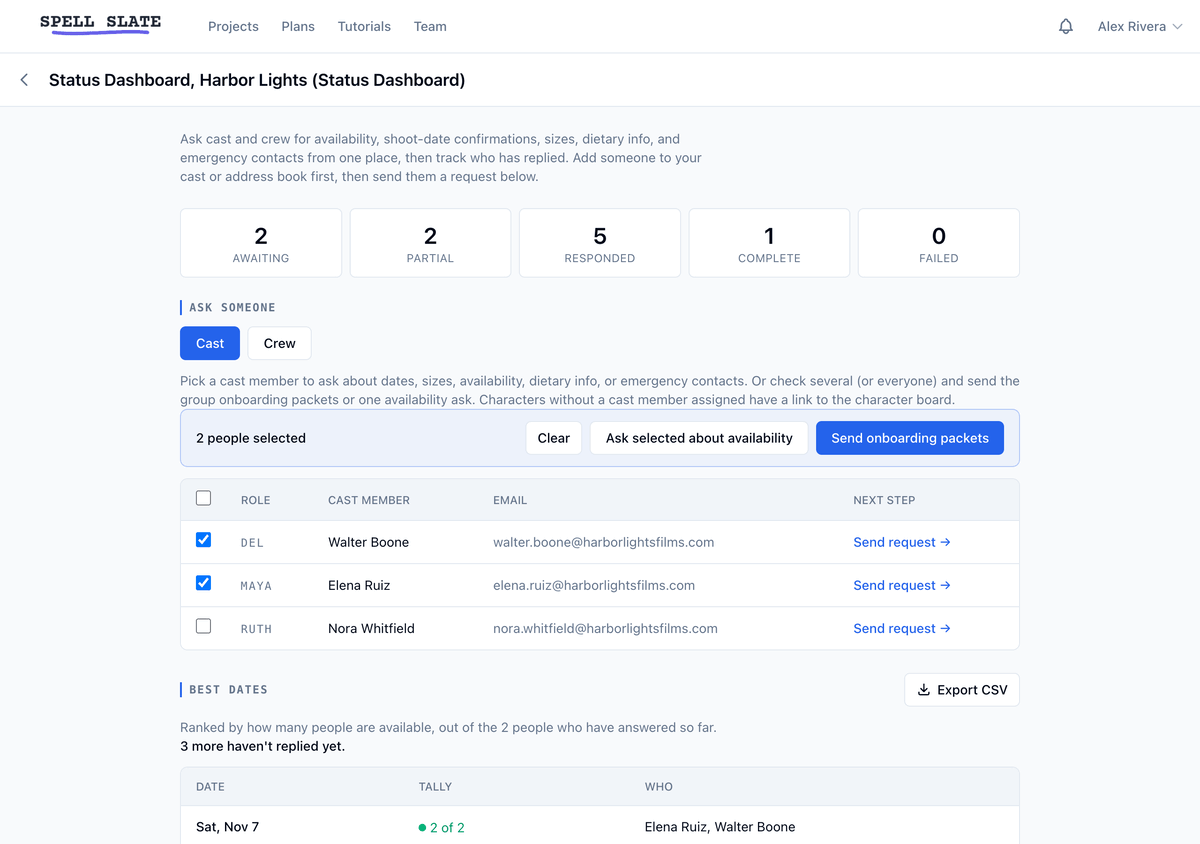The height and width of the screenshot is (844, 1200).
Task: Toggle the select-all checkbox in table header
Action: (203, 498)
